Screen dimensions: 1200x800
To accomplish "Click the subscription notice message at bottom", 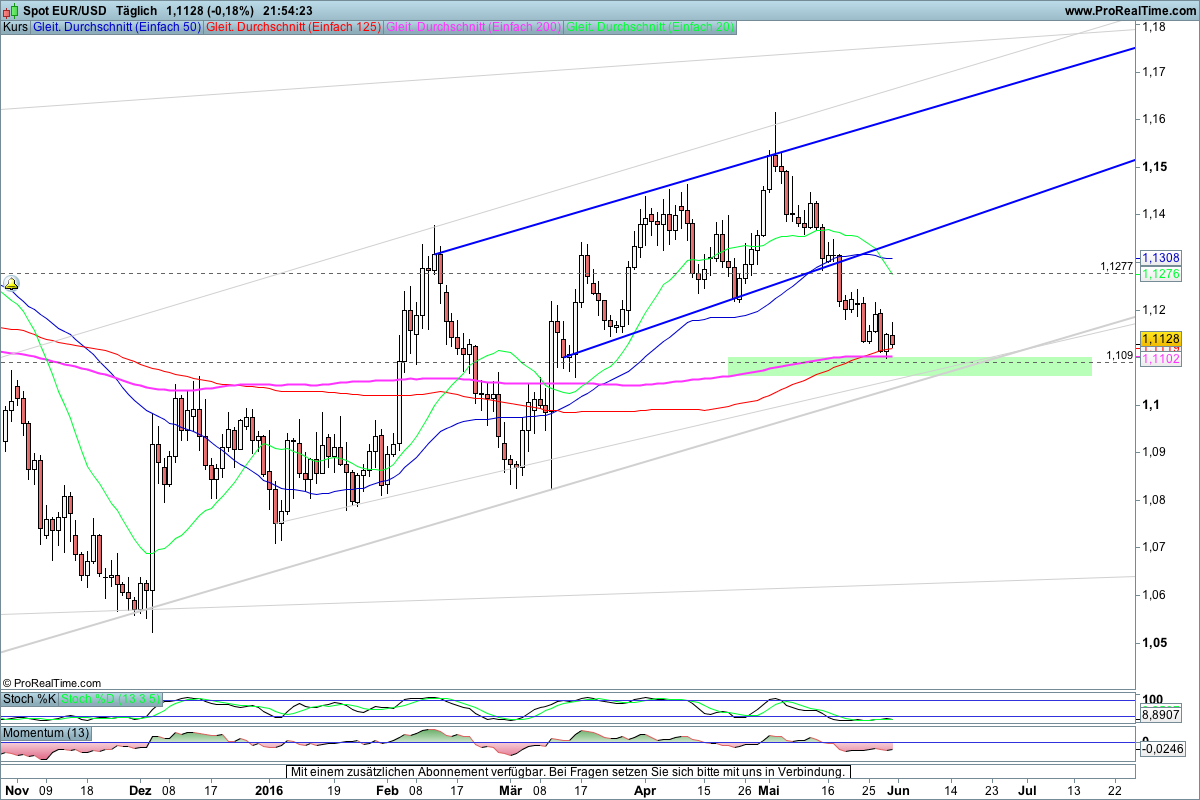I will (569, 772).
